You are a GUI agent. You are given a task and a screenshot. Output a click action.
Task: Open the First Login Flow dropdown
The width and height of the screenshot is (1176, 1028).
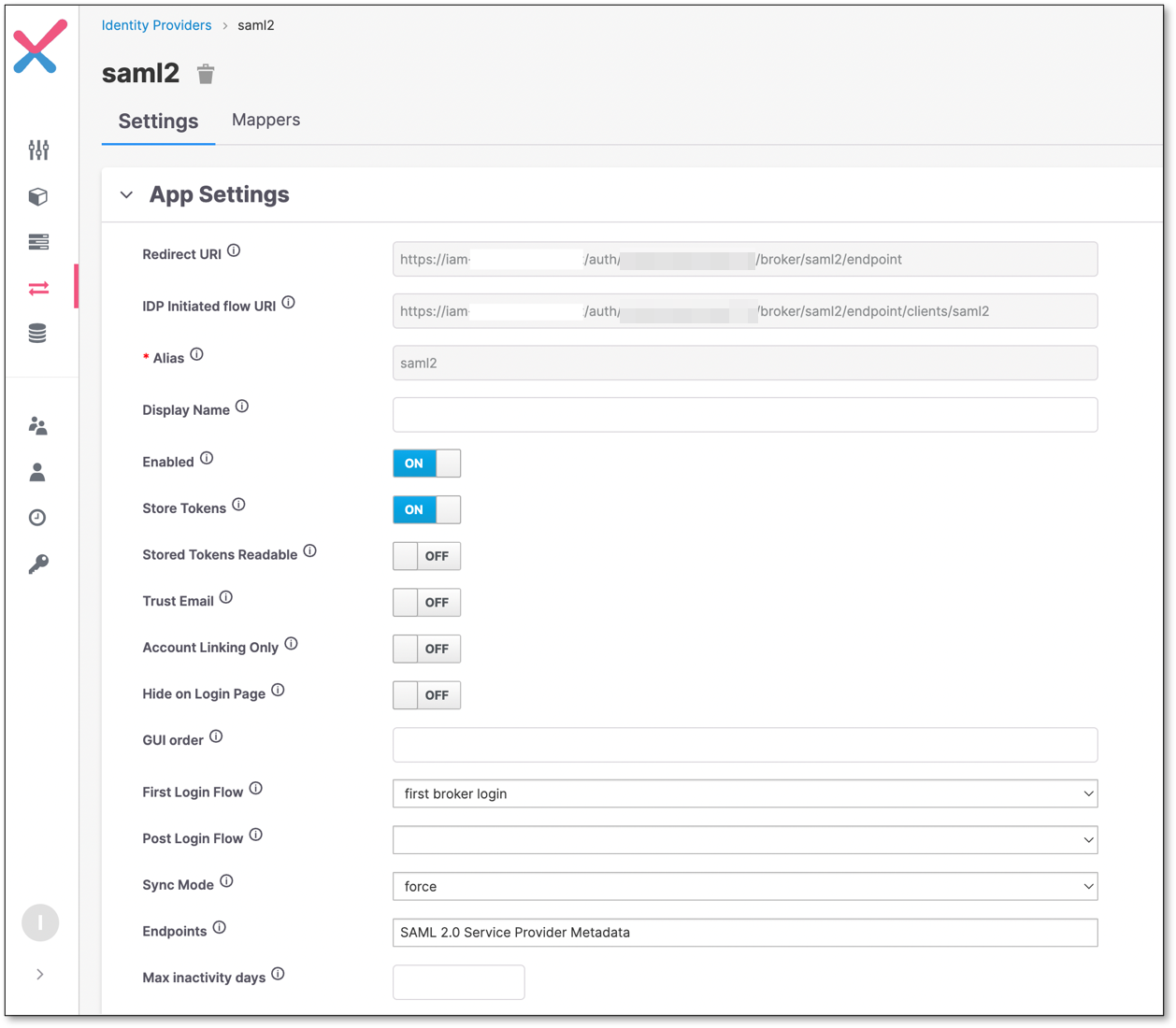[745, 793]
